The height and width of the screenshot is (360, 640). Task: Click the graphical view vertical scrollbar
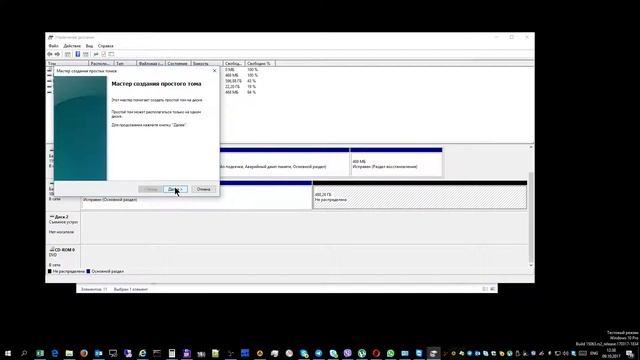(x=531, y=217)
